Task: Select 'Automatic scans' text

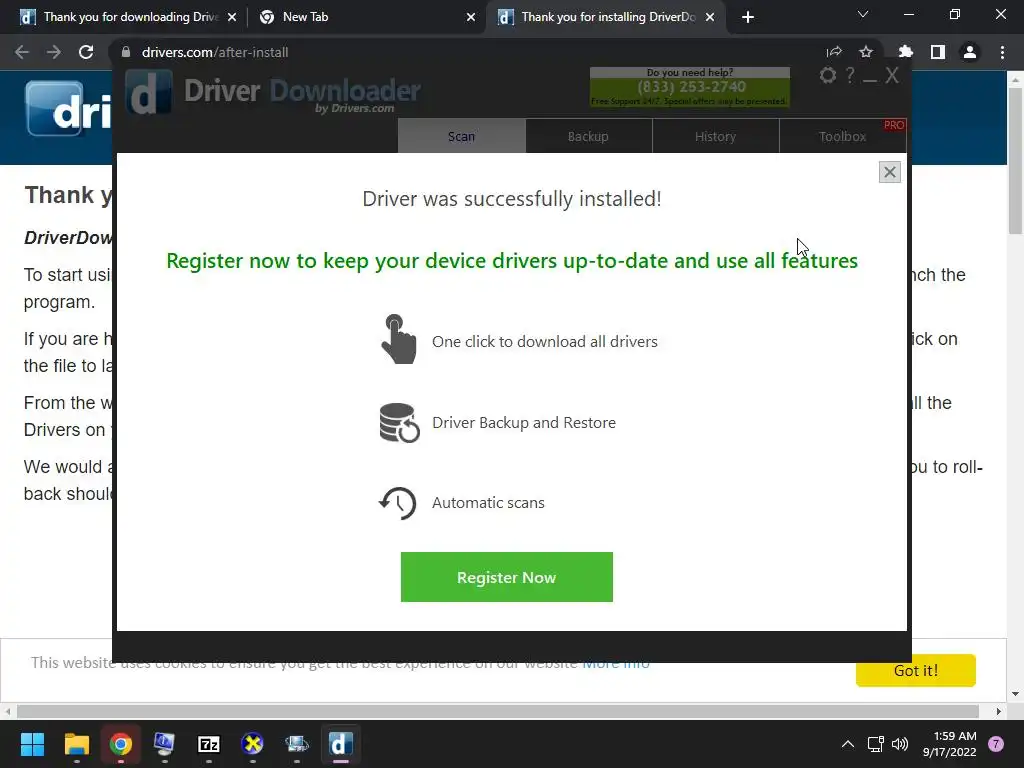Action: [488, 503]
